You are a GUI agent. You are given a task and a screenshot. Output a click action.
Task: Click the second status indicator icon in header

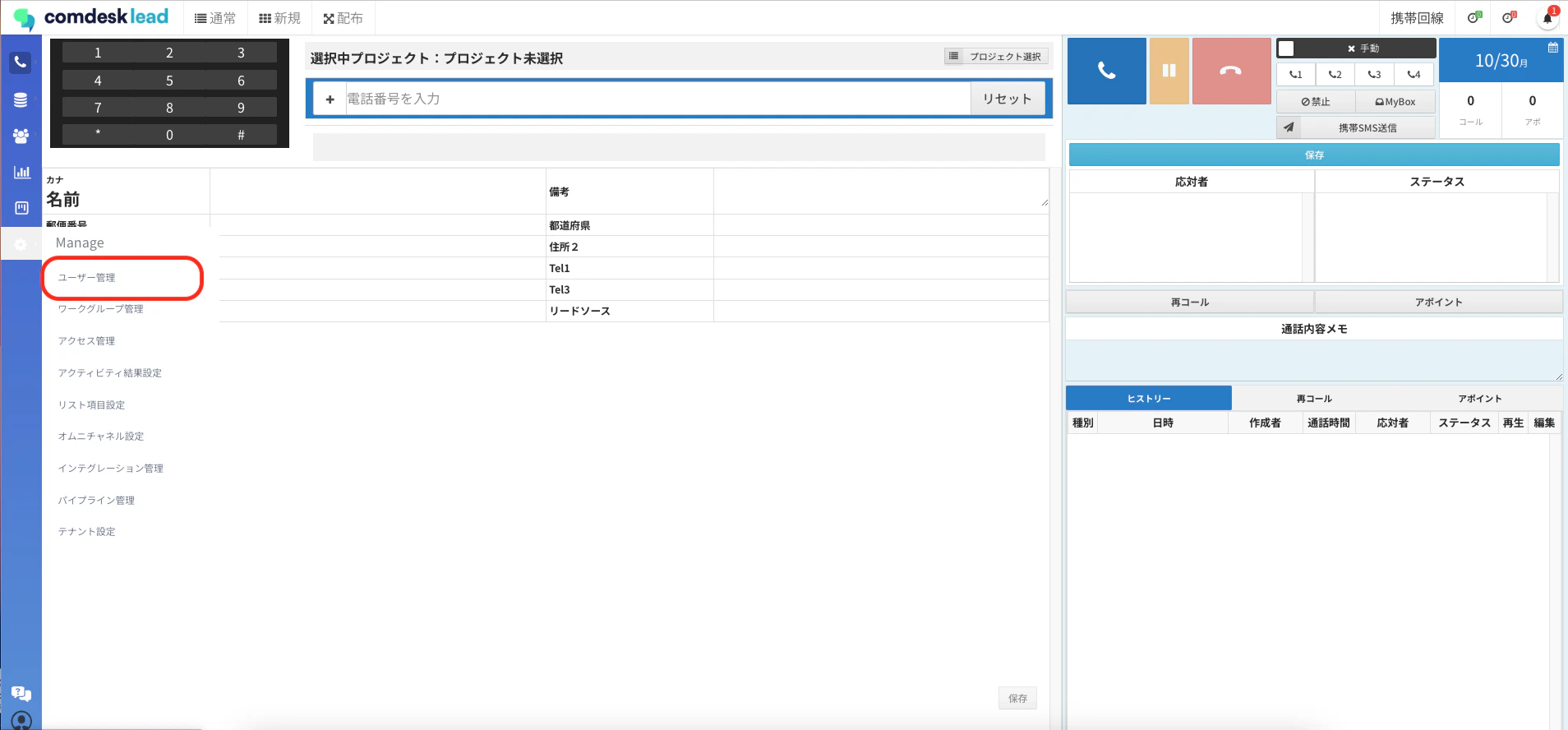pos(1509,18)
